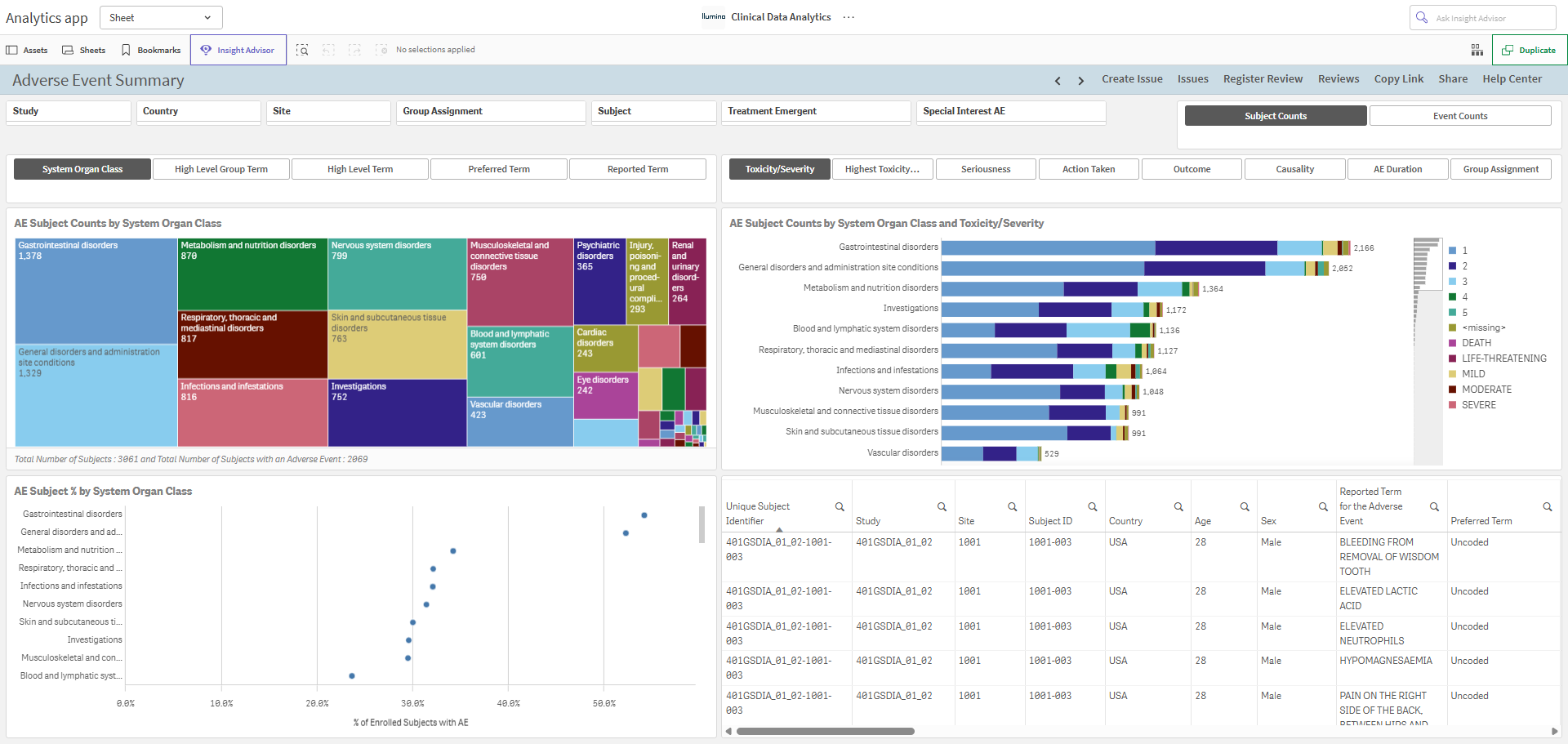The height and width of the screenshot is (744, 1568).
Task: Show Action Taken breakdown
Action: tap(1089, 169)
